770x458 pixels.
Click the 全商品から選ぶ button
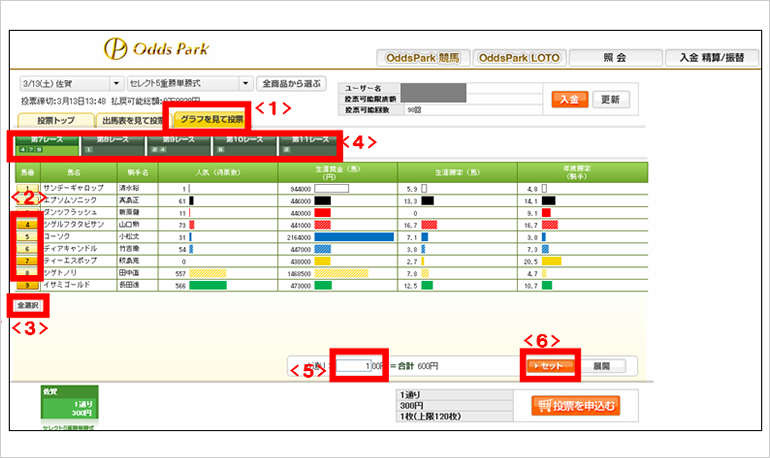point(291,83)
